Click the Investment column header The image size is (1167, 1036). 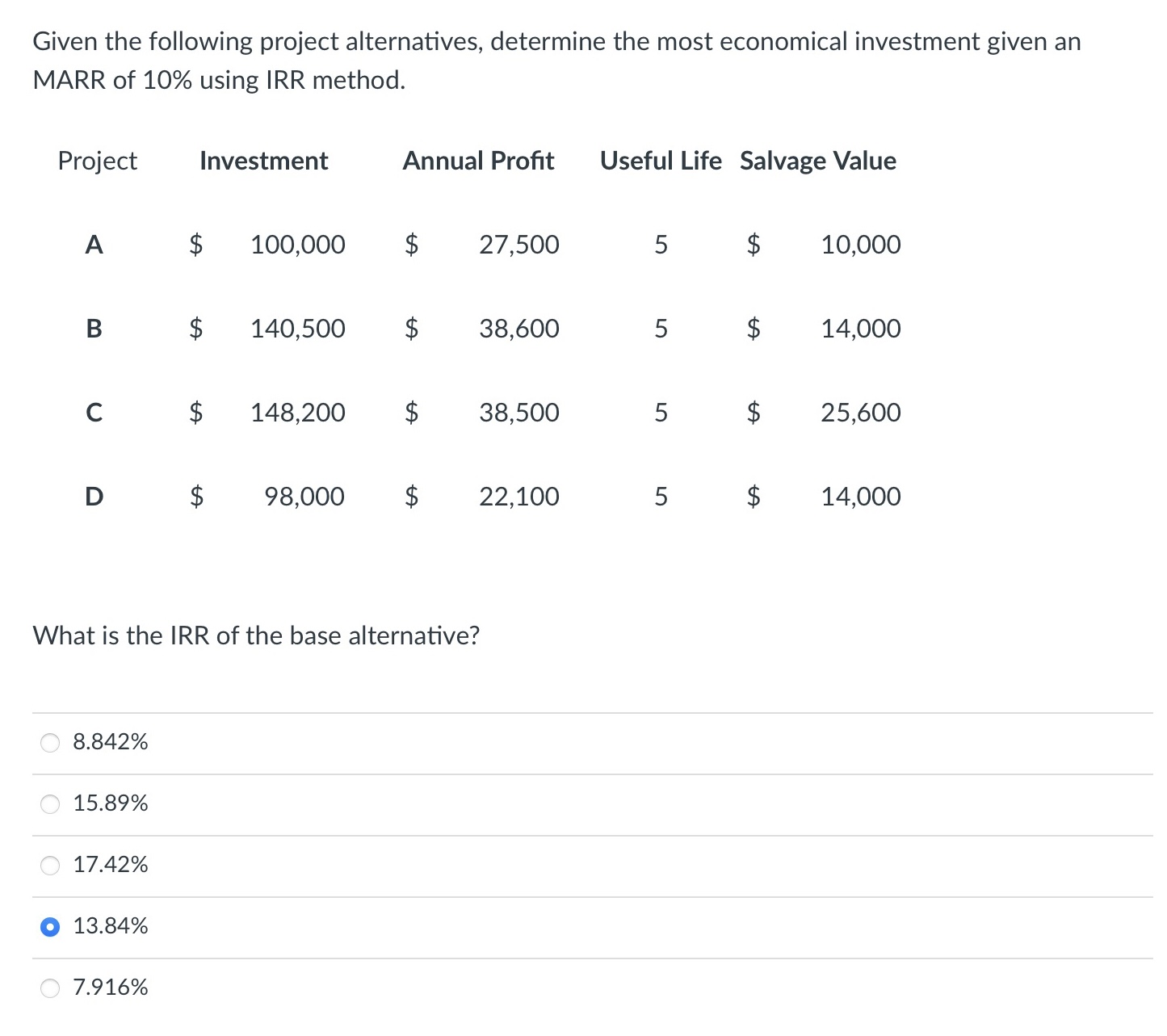pos(263,161)
